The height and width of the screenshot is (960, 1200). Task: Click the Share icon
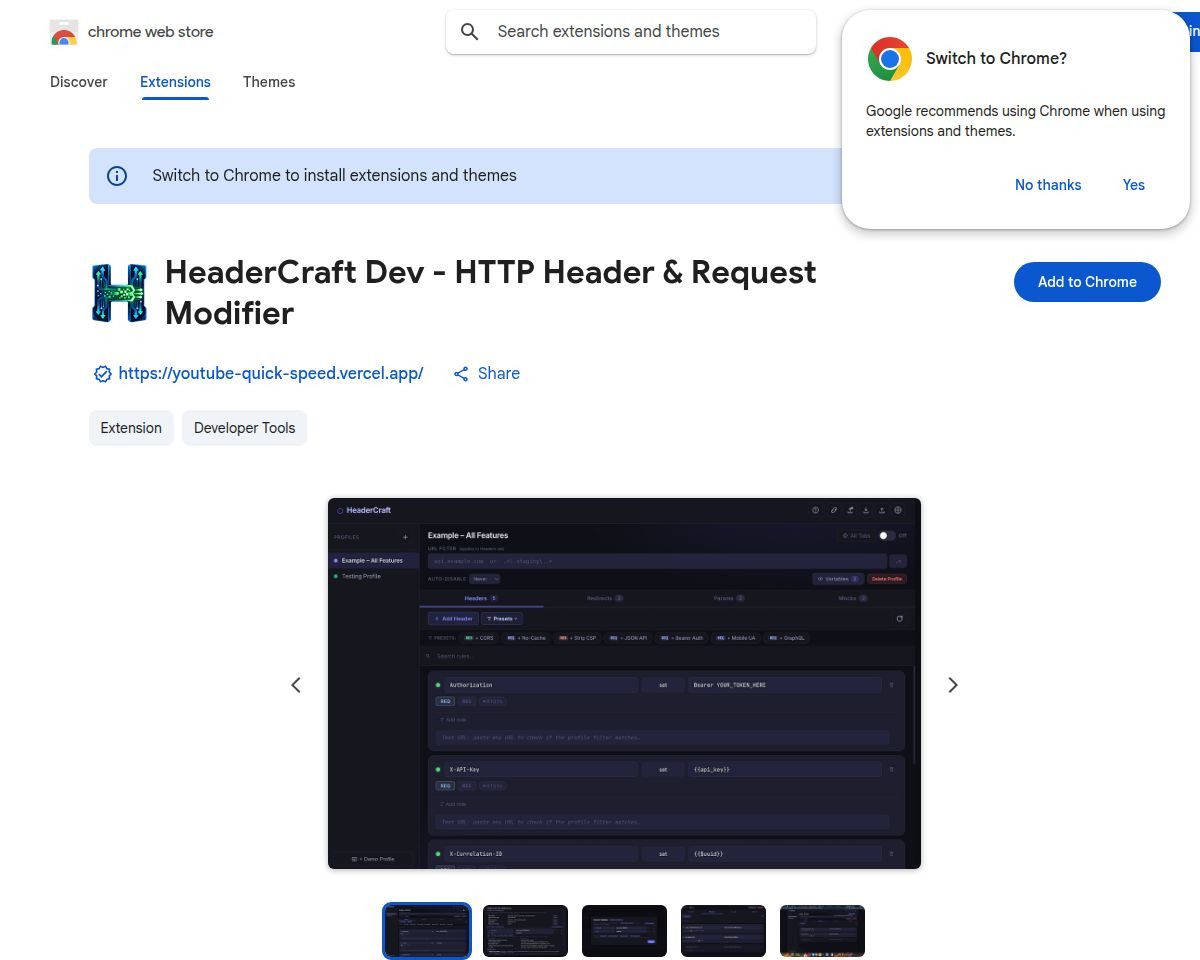(461, 374)
